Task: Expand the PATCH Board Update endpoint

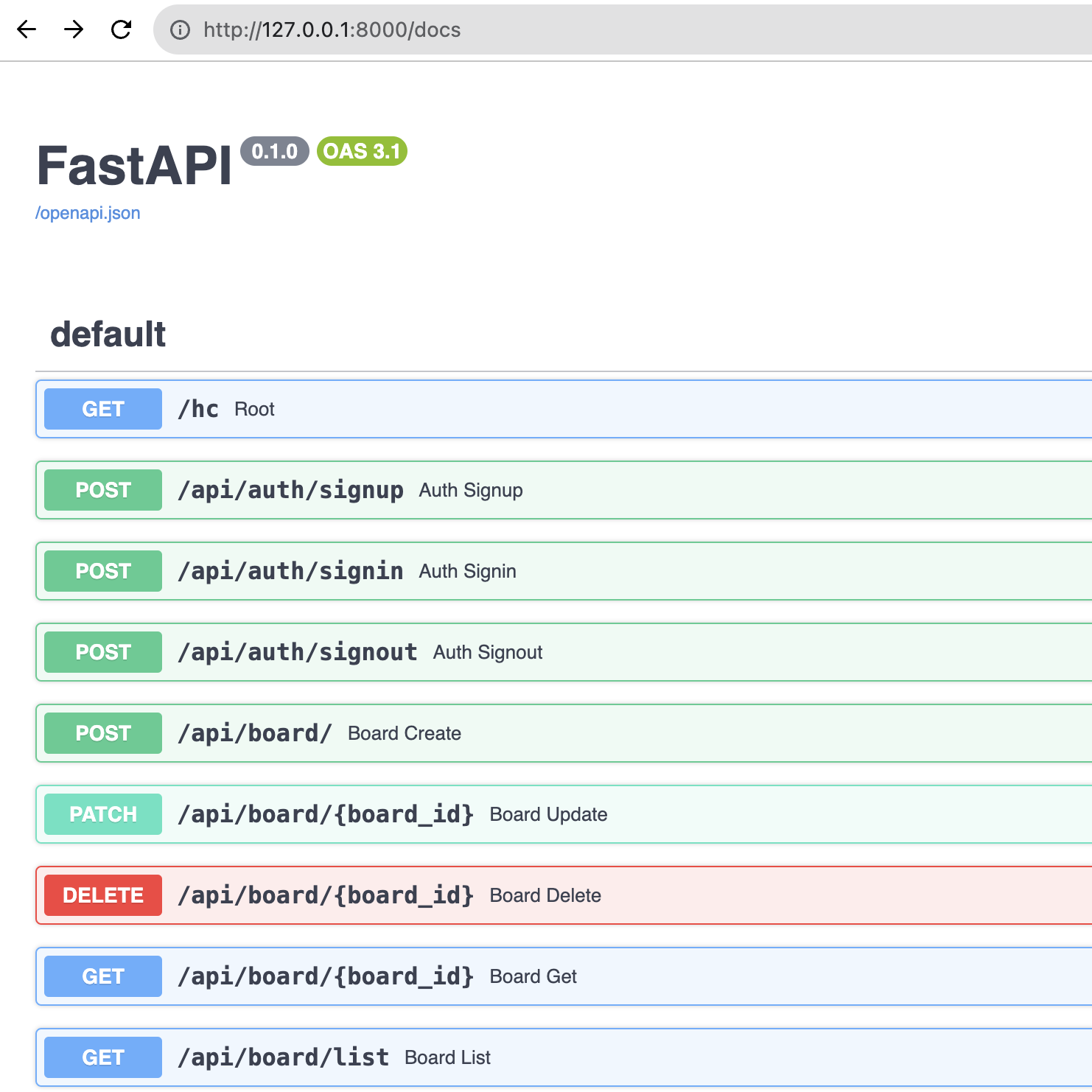Action: click(564, 814)
